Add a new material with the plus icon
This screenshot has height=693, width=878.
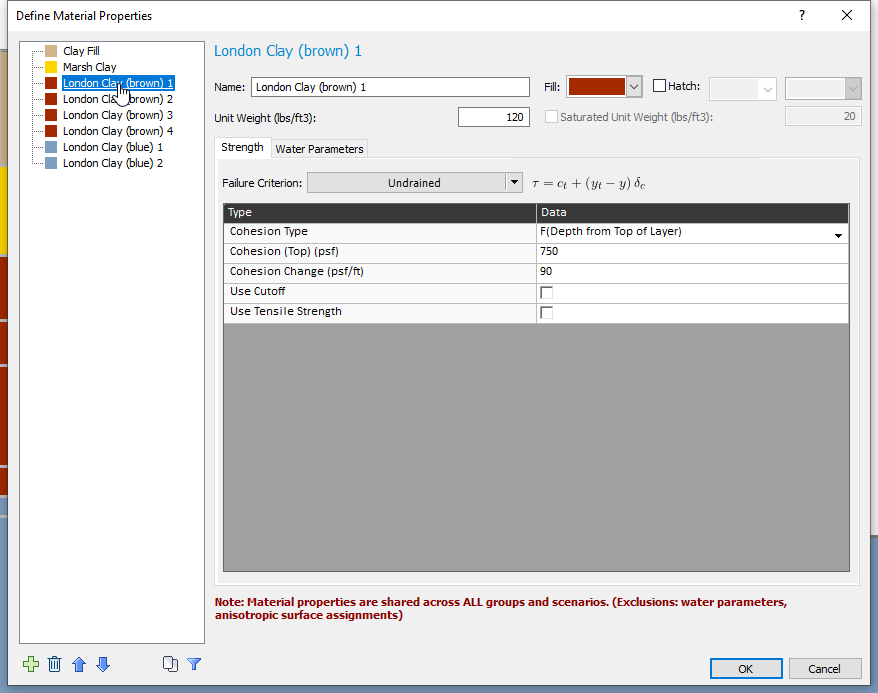(30, 664)
